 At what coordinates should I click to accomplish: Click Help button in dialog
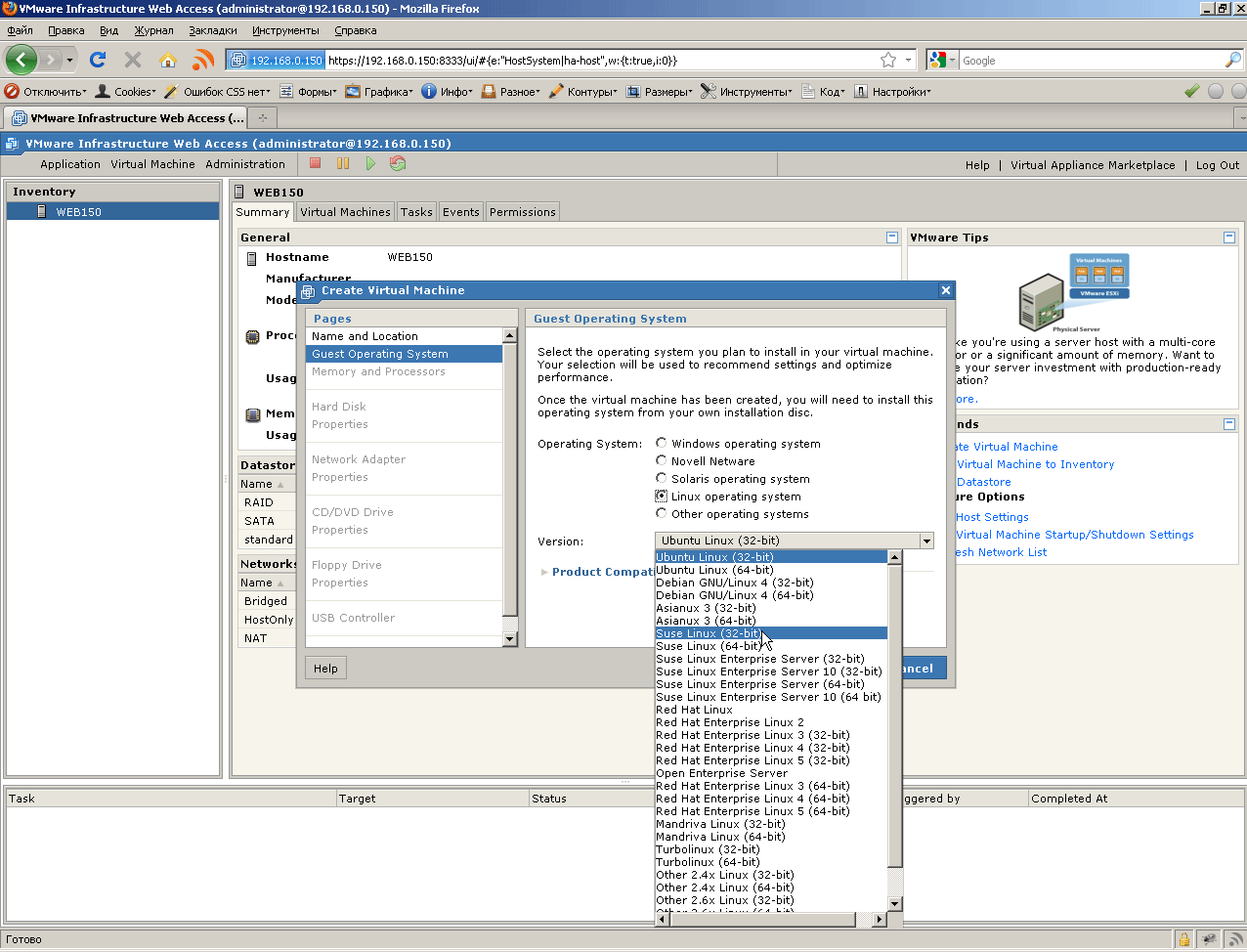coord(326,669)
